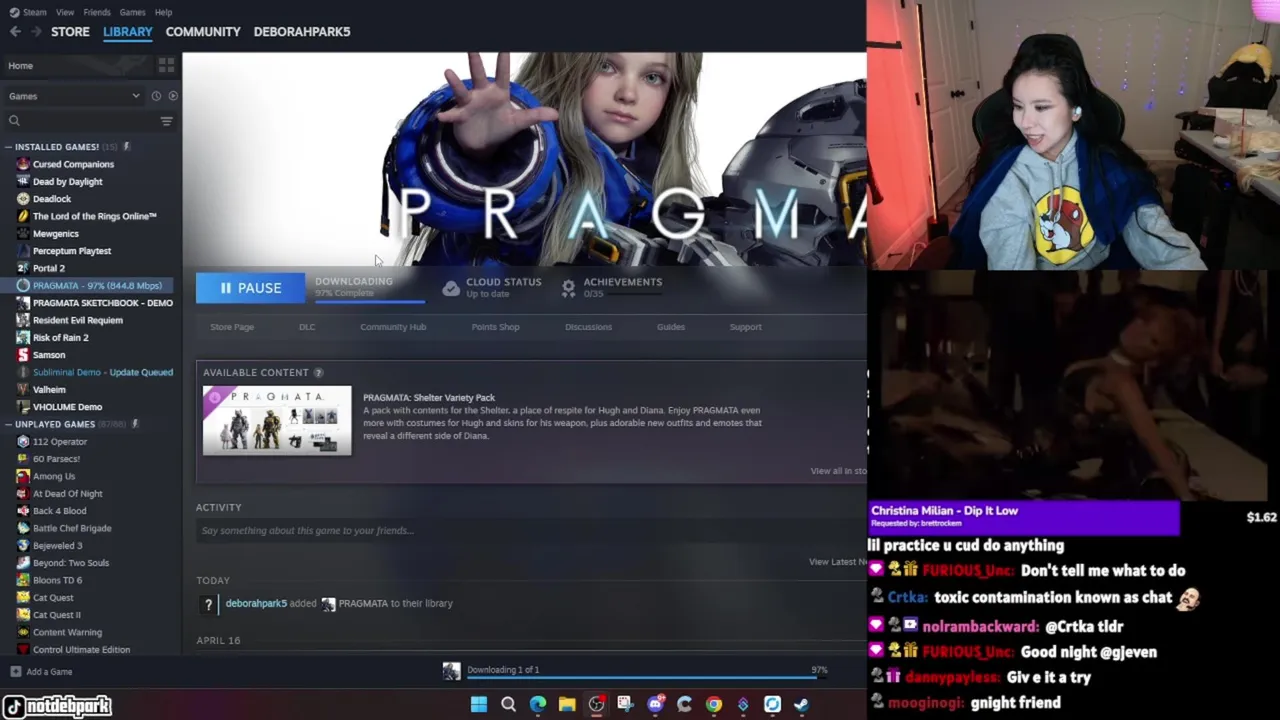
Task: Open the Store Page link
Action: (232, 327)
